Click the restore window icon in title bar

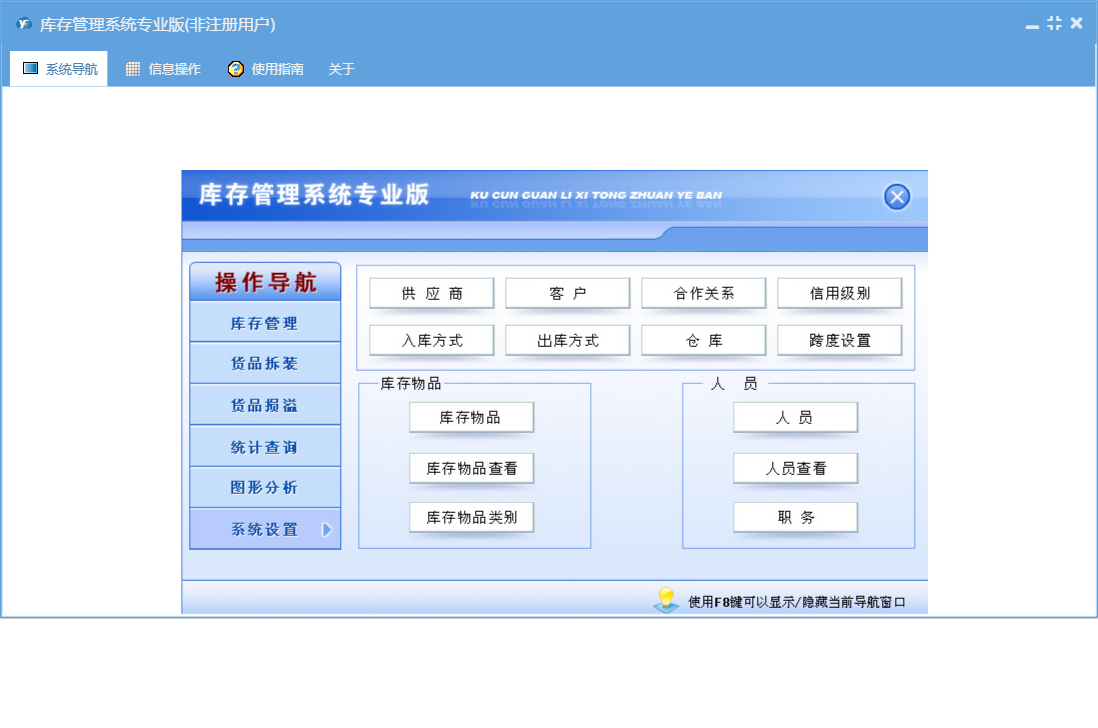click(1054, 23)
